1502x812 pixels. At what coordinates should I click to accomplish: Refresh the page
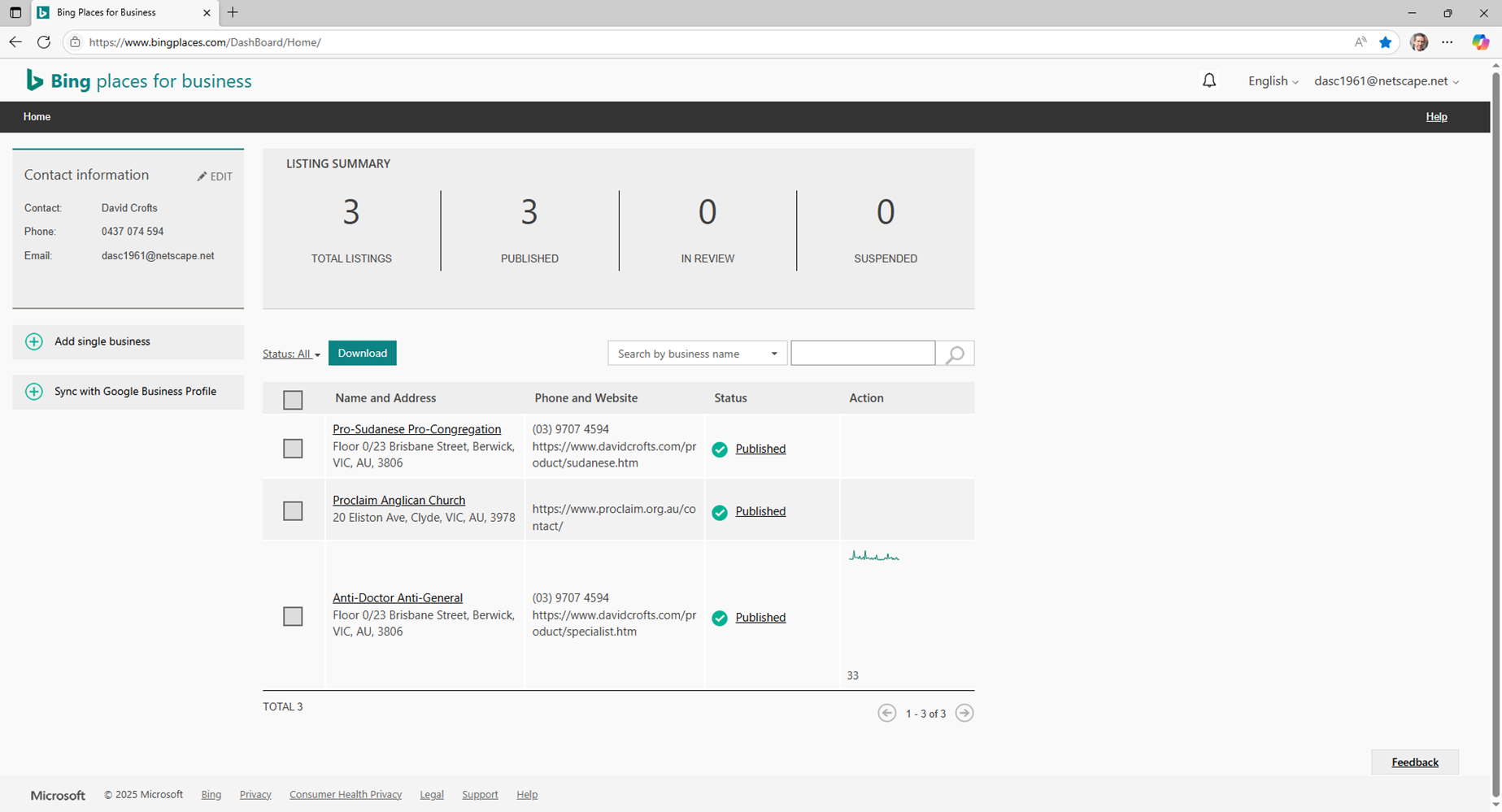(x=44, y=42)
